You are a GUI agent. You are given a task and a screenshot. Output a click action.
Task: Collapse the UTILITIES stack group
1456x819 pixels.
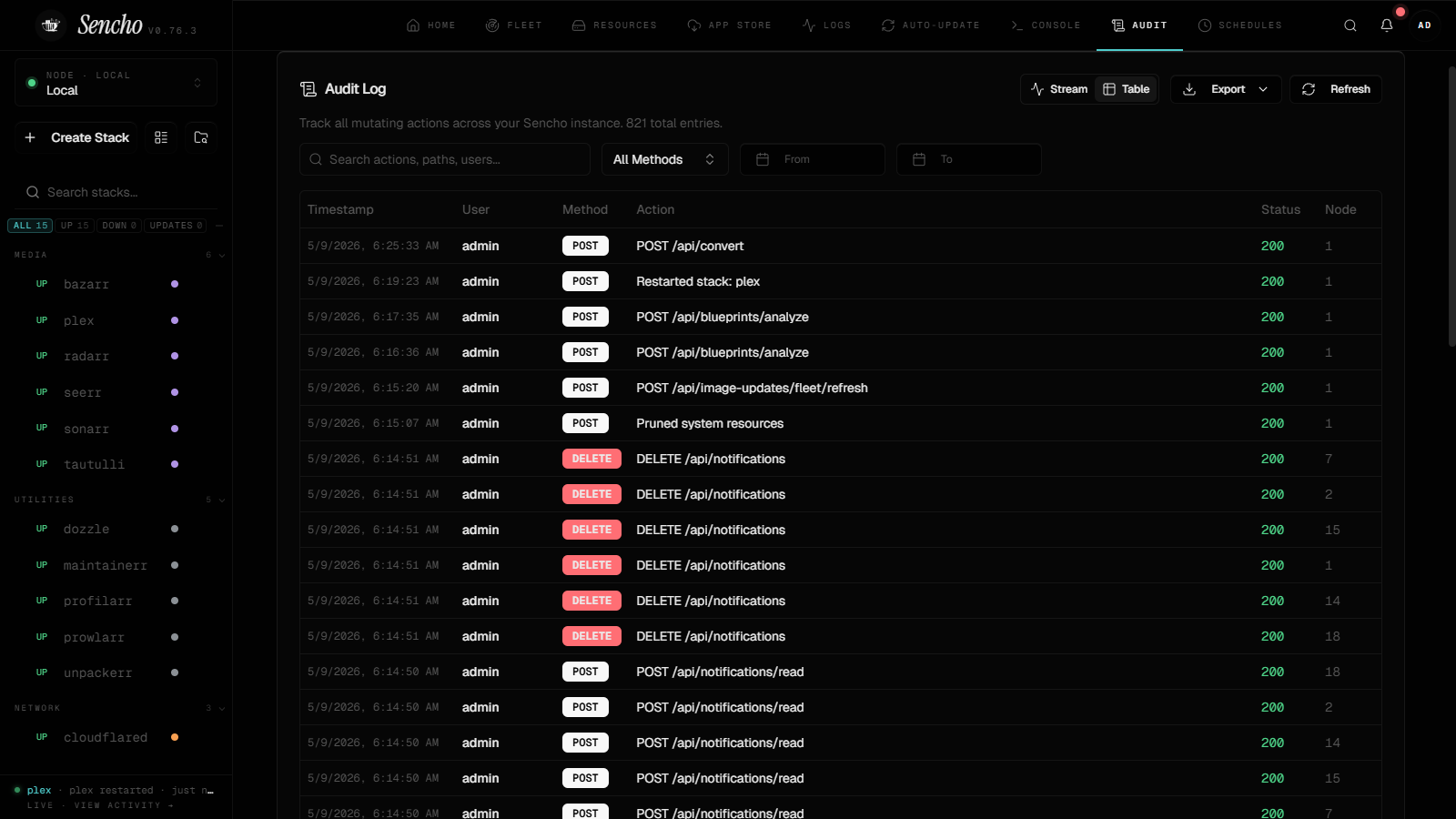[222, 500]
